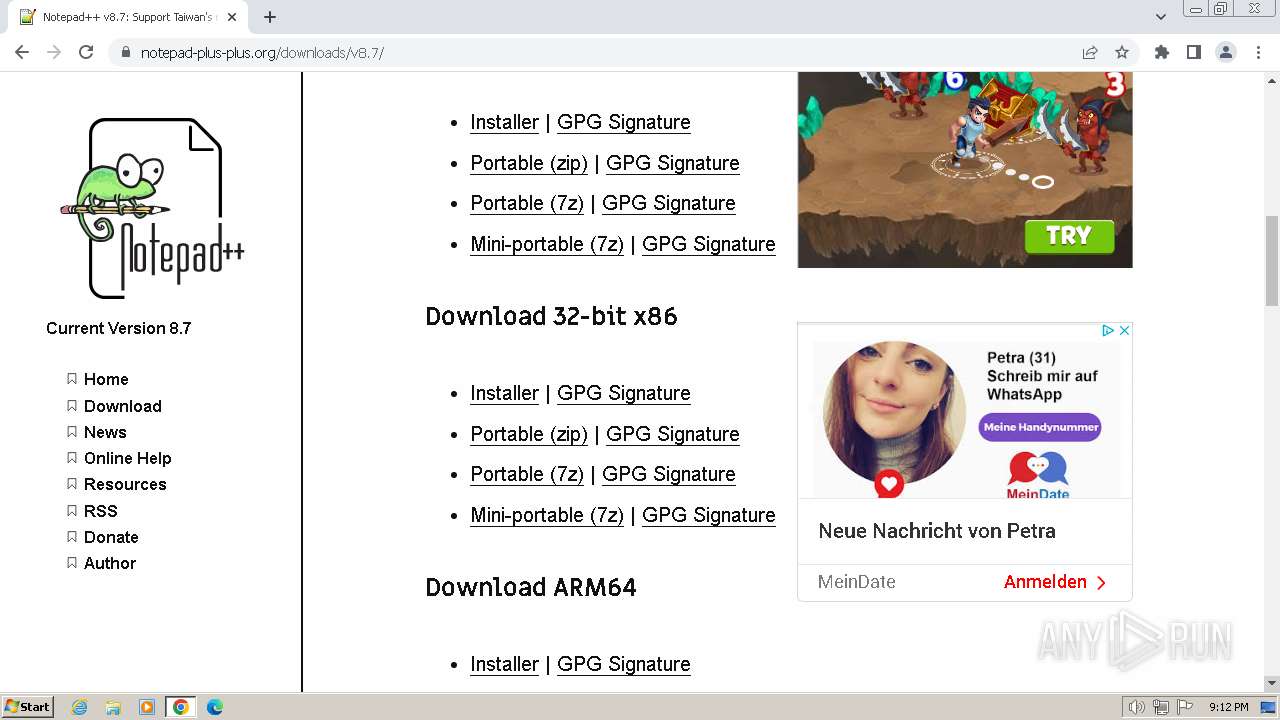The width and height of the screenshot is (1280, 720).
Task: Download 32-bit x86 Portable (7z)
Action: pyautogui.click(x=527, y=474)
